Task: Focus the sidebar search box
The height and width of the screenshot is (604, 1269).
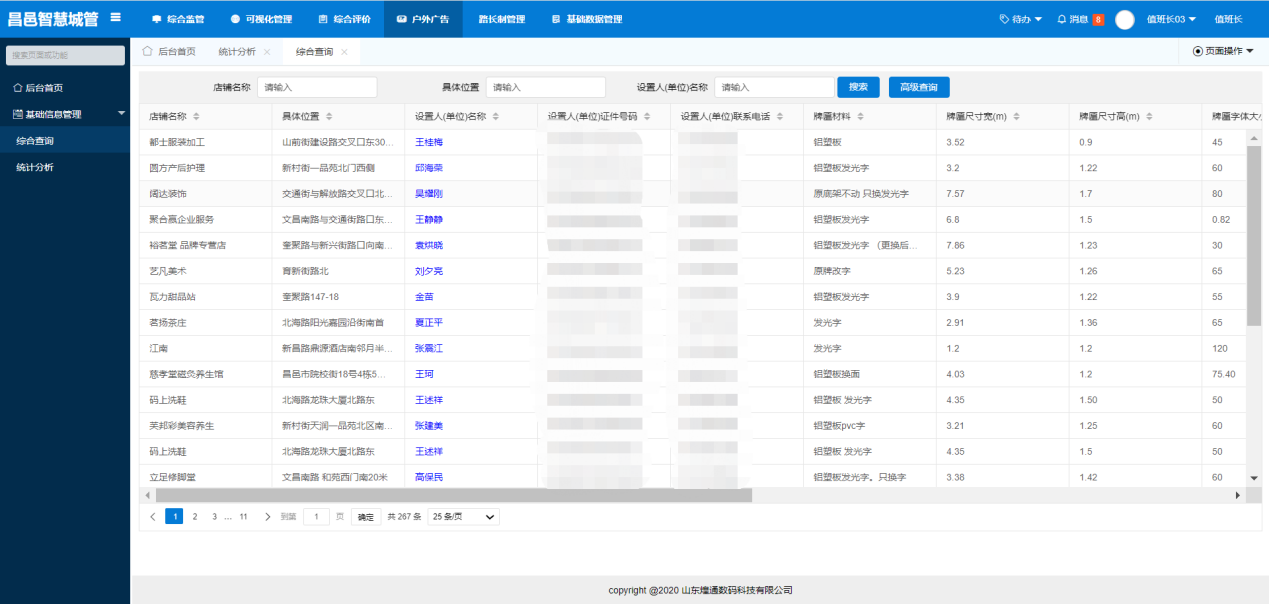Action: (x=65, y=56)
